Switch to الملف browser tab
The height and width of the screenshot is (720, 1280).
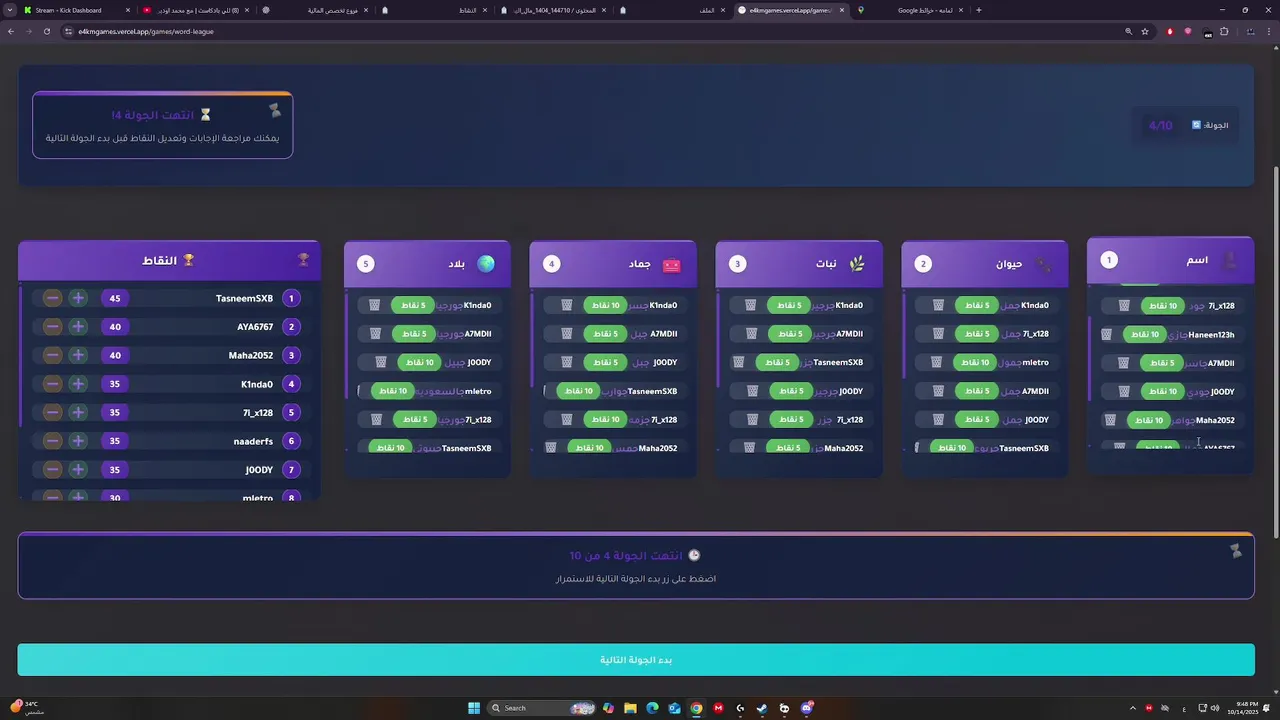tap(673, 10)
